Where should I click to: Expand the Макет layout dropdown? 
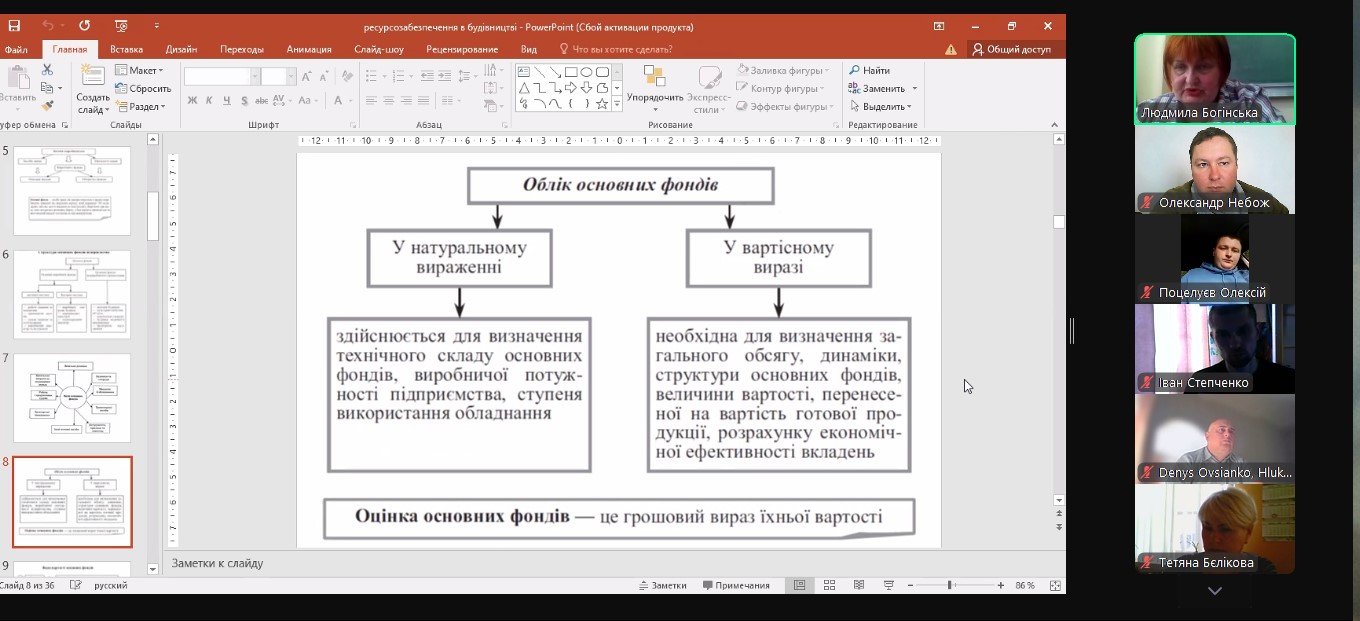tap(139, 70)
